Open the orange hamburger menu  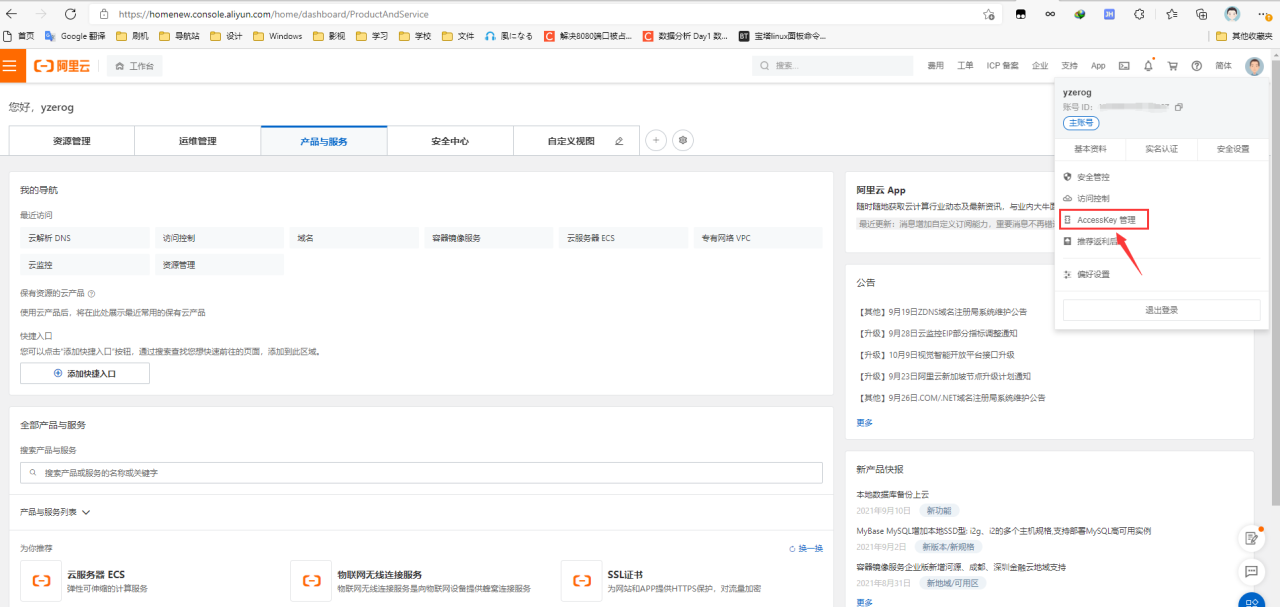click(13, 65)
